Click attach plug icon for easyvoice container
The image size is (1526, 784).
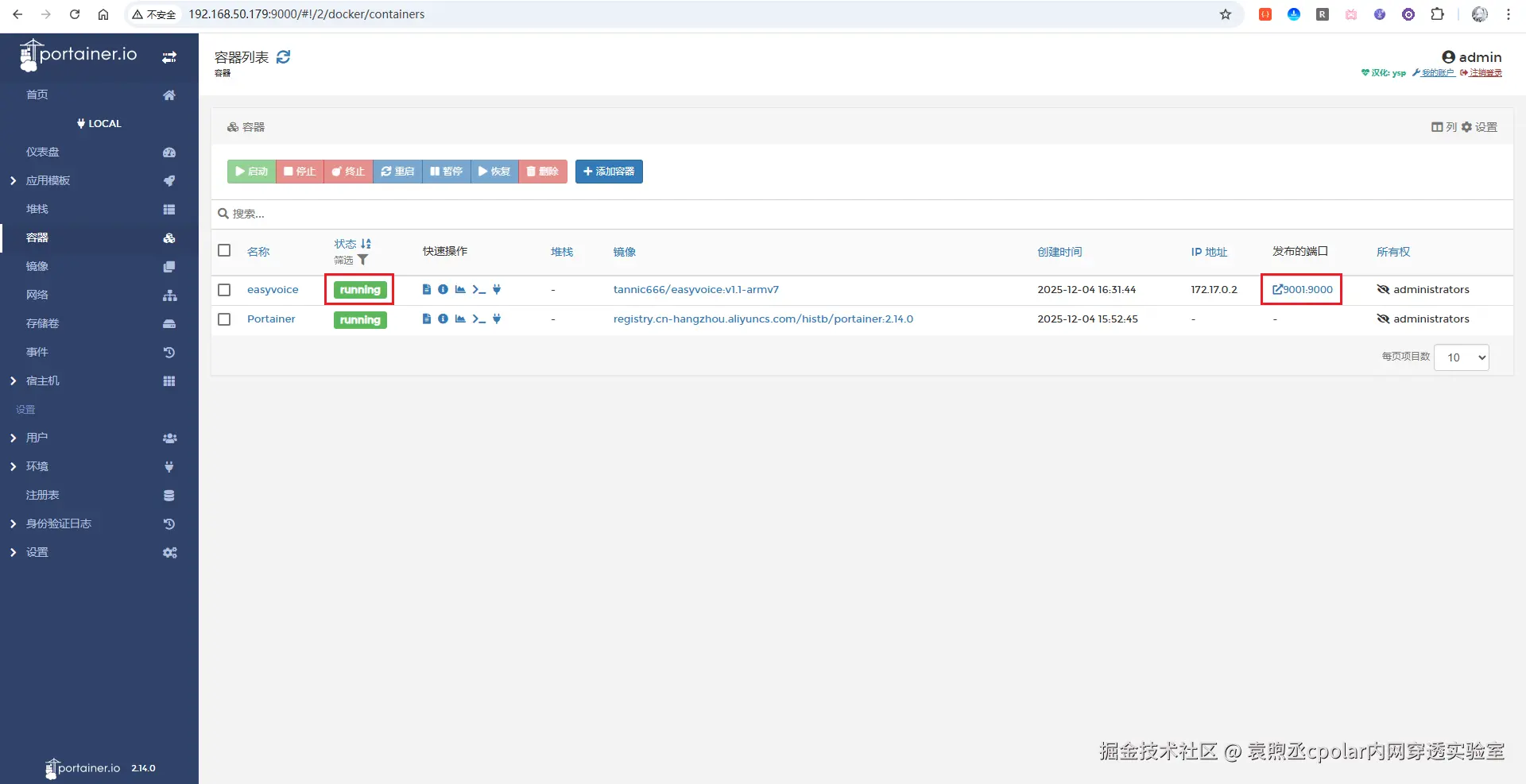coord(497,290)
